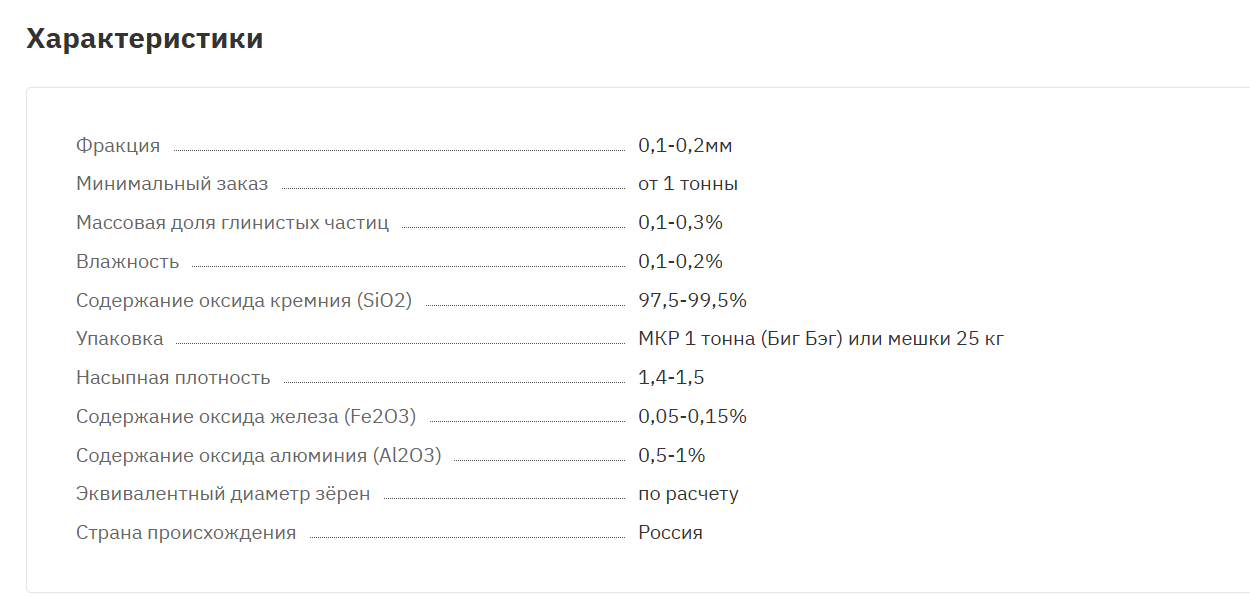
Task: Select Содержание оксида кремния (SiO2) label
Action: click(x=244, y=301)
